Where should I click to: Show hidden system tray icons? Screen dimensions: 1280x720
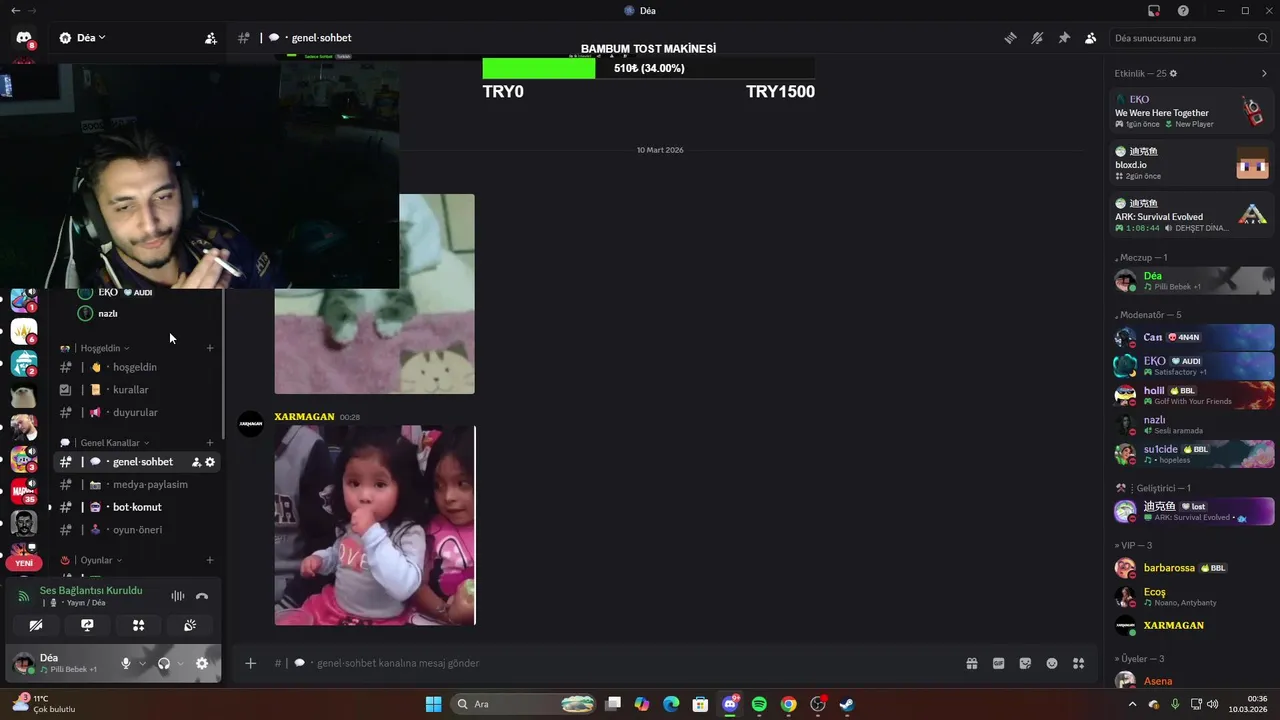point(1132,704)
